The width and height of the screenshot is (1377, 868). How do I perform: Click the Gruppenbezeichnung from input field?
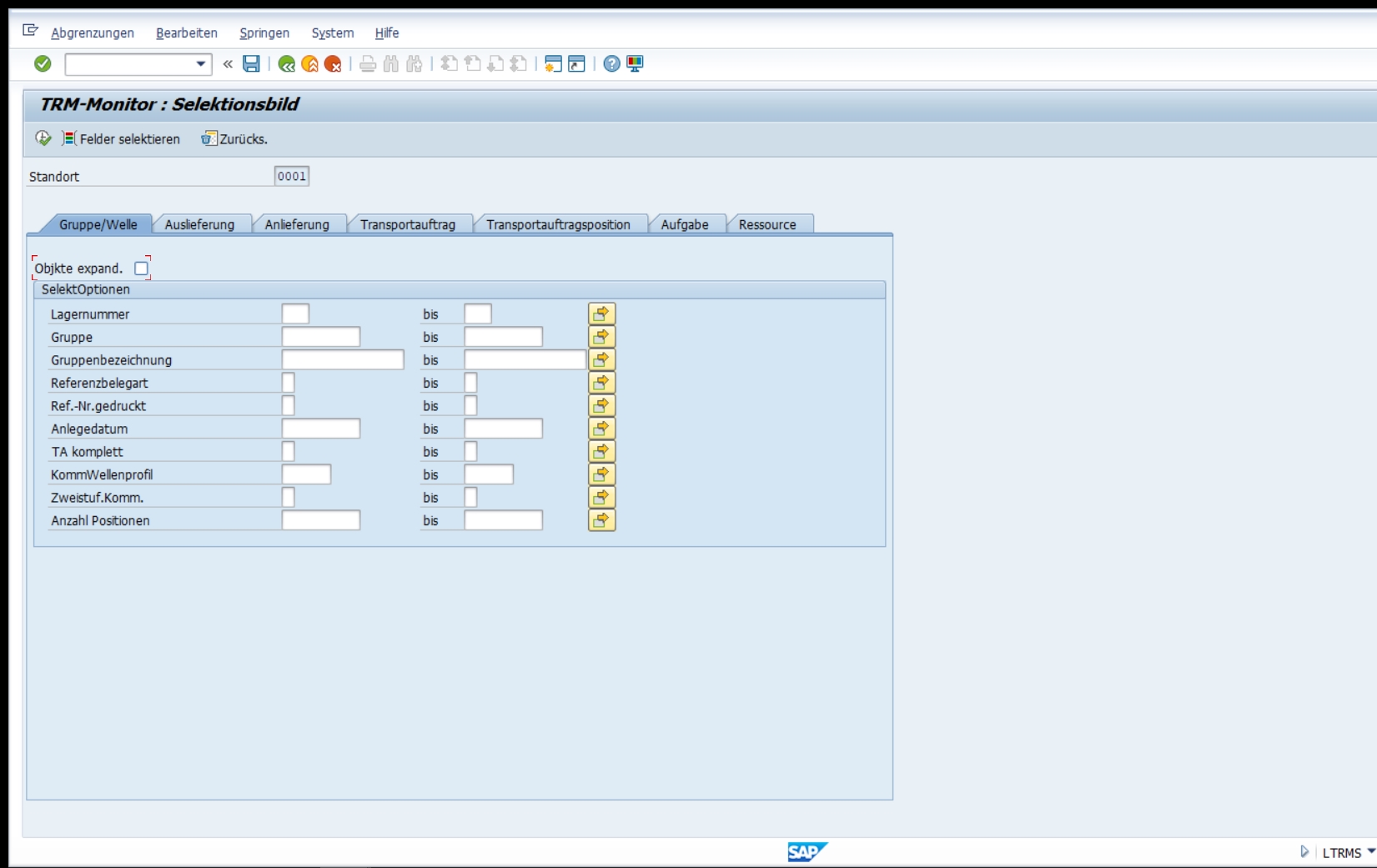[342, 360]
